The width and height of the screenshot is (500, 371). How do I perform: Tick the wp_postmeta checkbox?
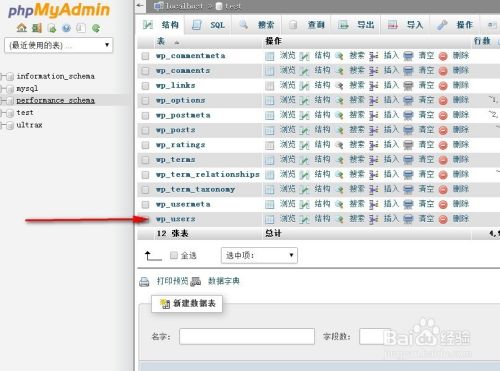pyautogui.click(x=145, y=115)
